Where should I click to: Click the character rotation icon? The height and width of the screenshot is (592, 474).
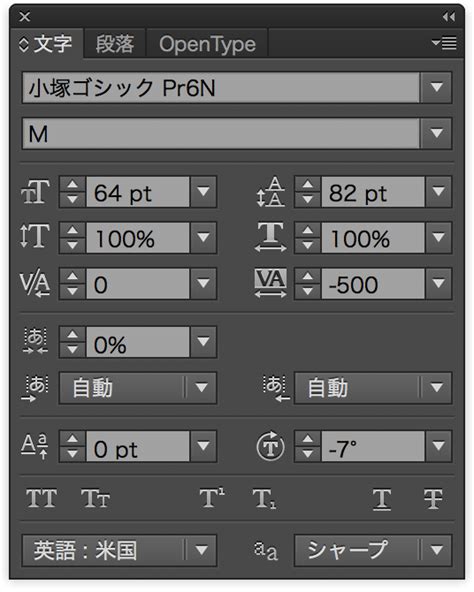[270, 446]
